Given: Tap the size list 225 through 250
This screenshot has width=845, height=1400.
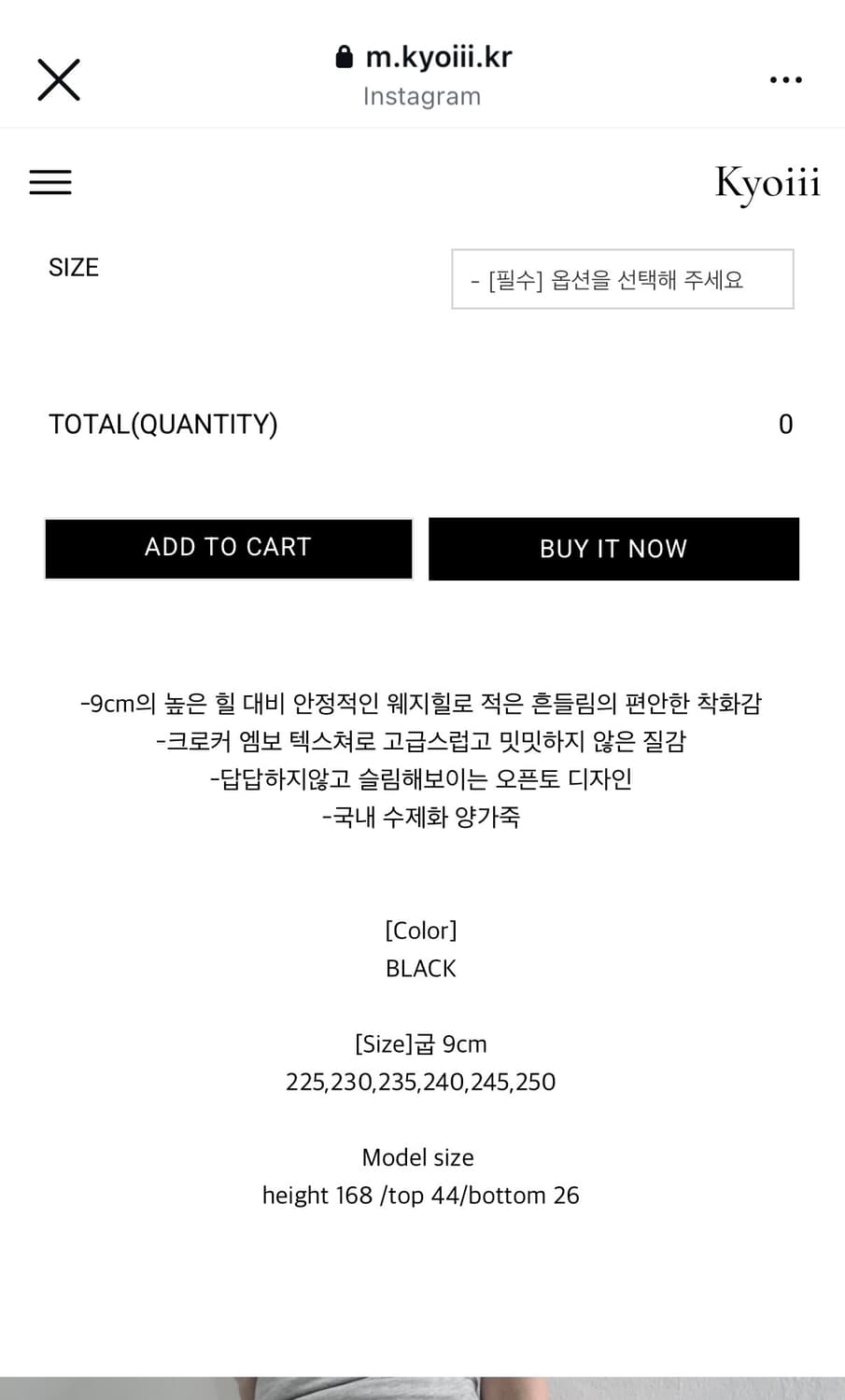Looking at the screenshot, I should 421,1082.
